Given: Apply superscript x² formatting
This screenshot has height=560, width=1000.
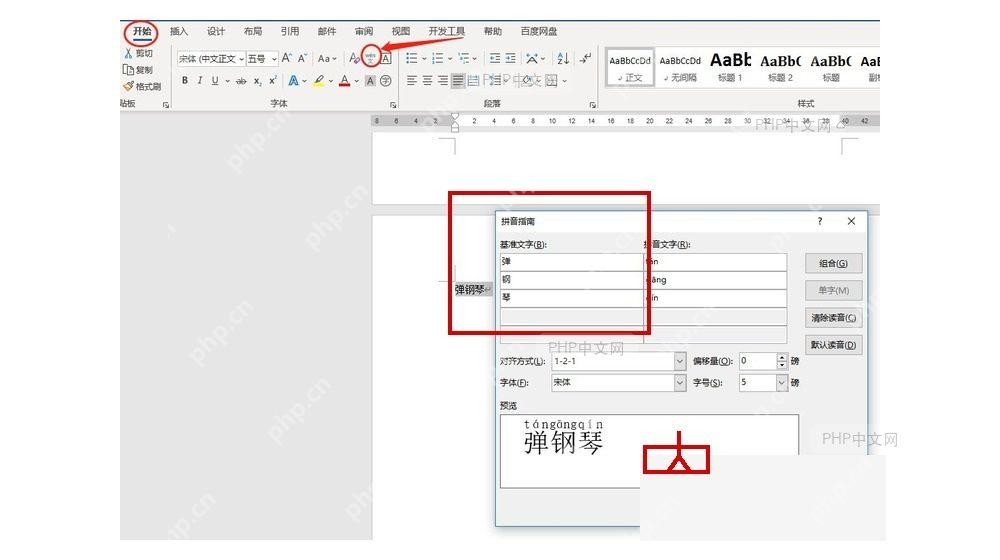Looking at the screenshot, I should pos(272,80).
